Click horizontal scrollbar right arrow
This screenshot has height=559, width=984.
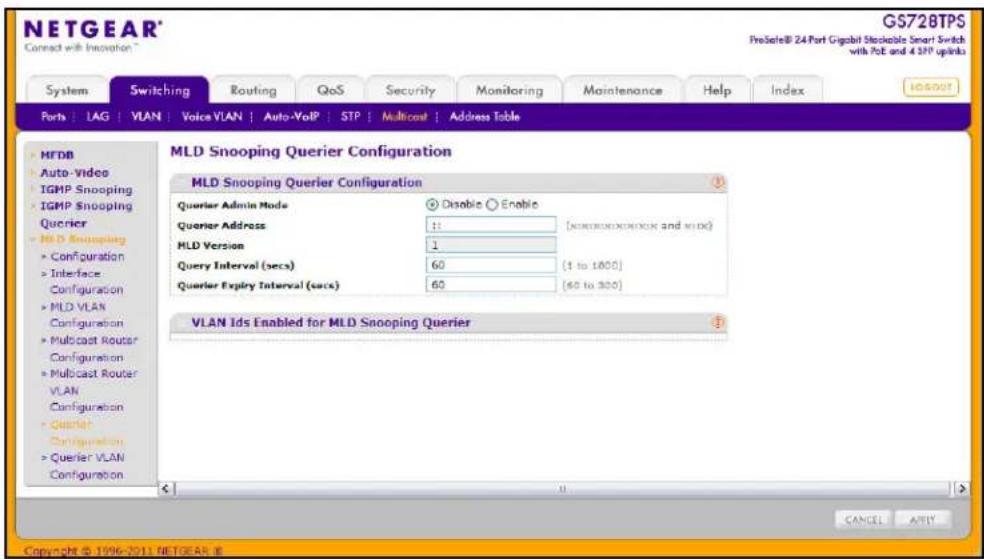click(x=962, y=488)
